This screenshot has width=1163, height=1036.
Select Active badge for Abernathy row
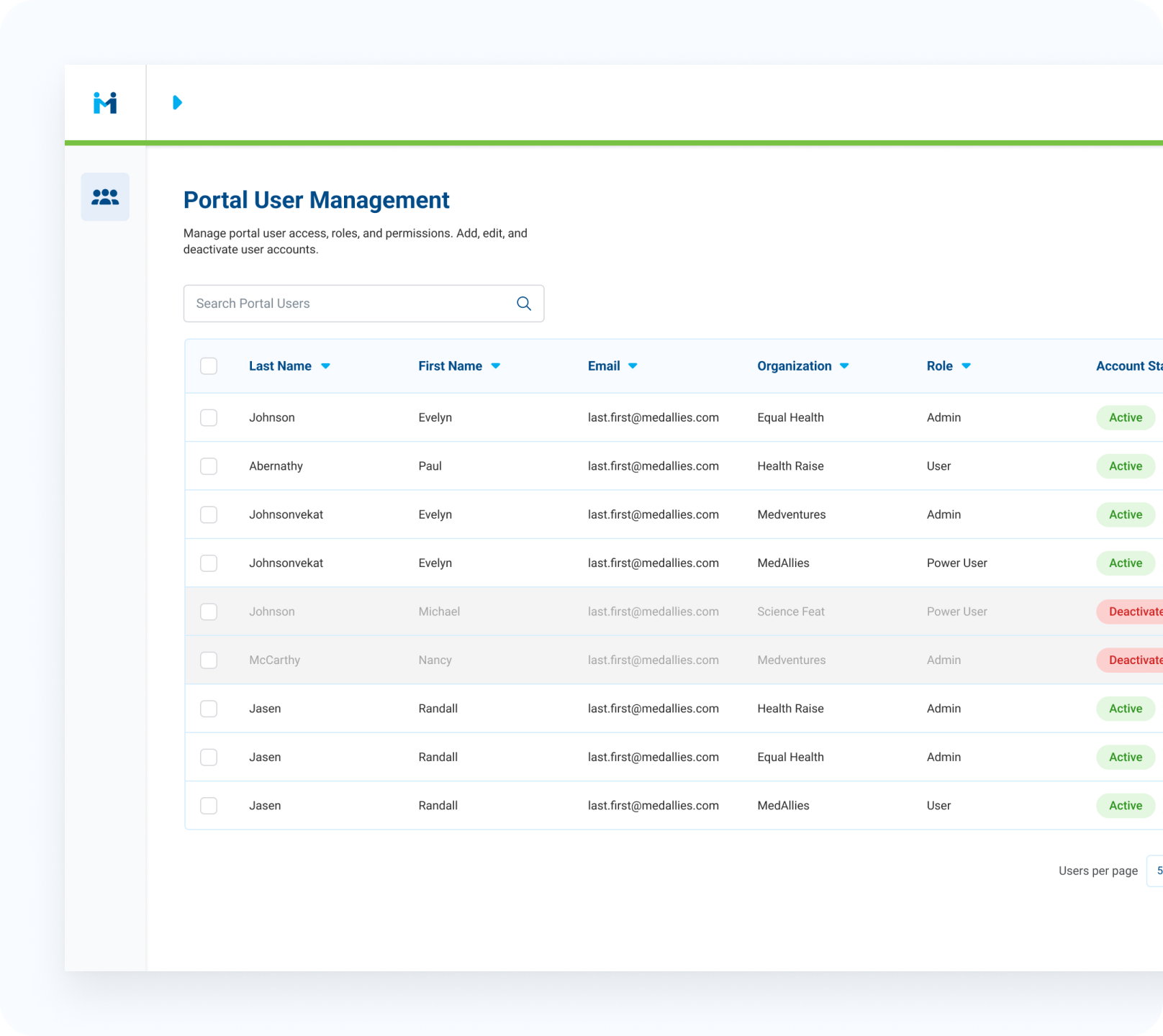coord(1125,466)
